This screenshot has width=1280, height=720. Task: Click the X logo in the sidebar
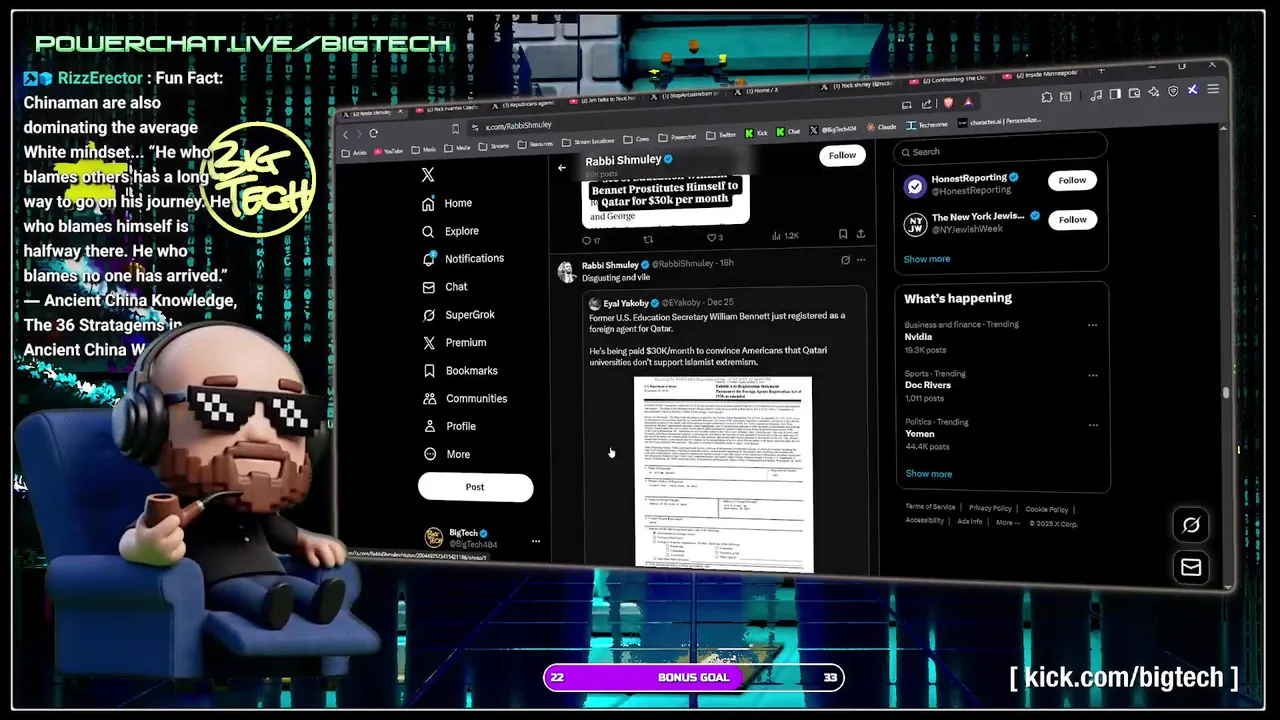click(x=428, y=174)
